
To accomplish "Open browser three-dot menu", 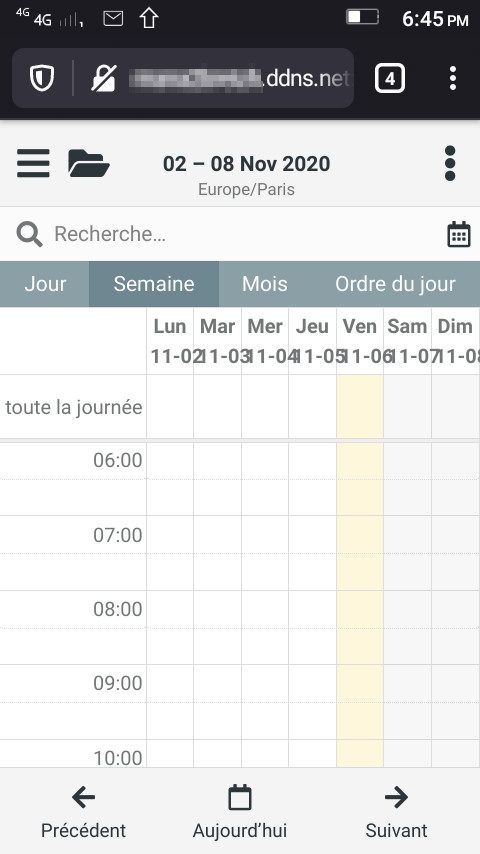I will point(453,78).
